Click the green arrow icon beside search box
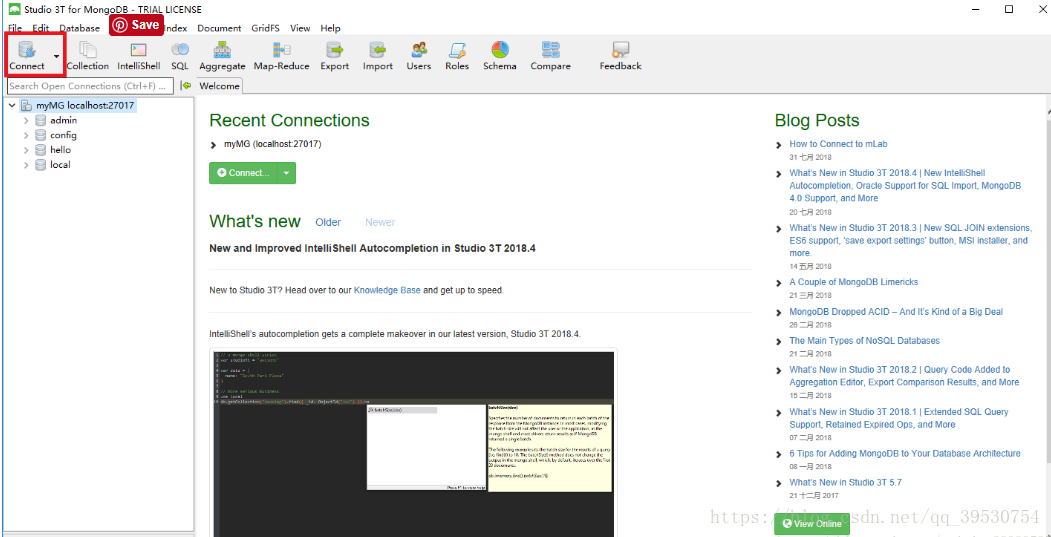Viewport: 1051px width, 537px height. point(186,86)
